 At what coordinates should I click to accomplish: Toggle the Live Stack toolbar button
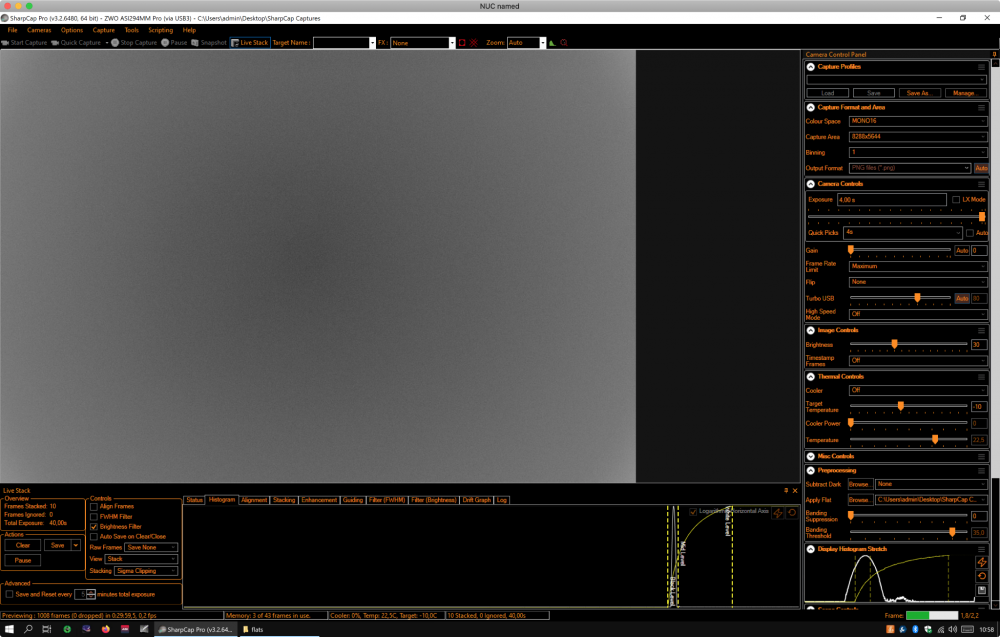(250, 43)
